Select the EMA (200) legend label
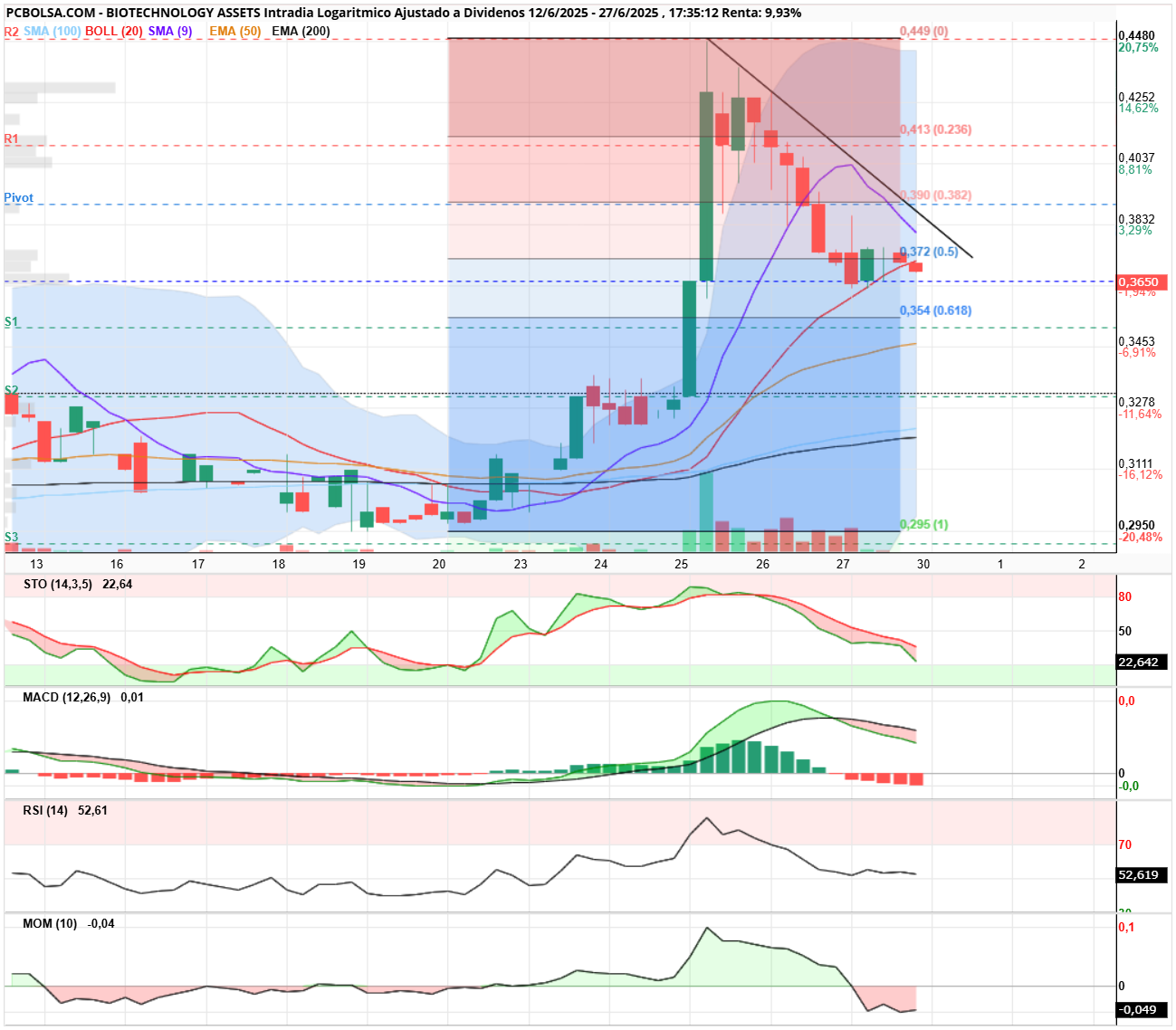Screen dimensions: 1176x1030 (x=301, y=31)
